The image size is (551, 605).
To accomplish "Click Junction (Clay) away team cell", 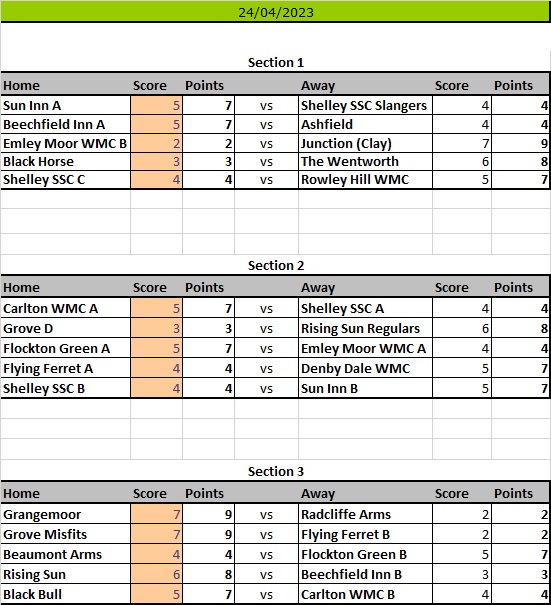I will (x=365, y=143).
